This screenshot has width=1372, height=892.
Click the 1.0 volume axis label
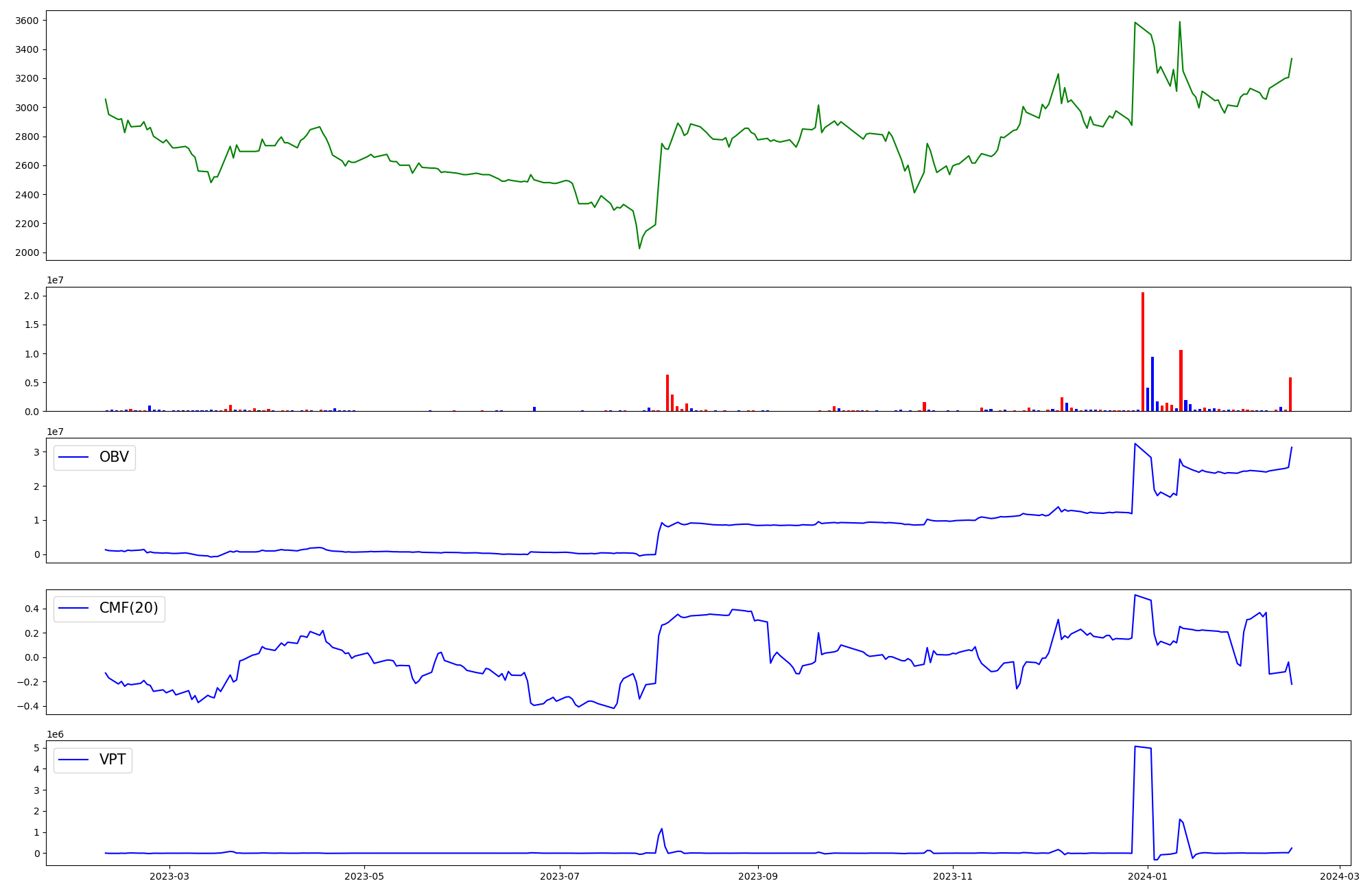pyautogui.click(x=32, y=354)
